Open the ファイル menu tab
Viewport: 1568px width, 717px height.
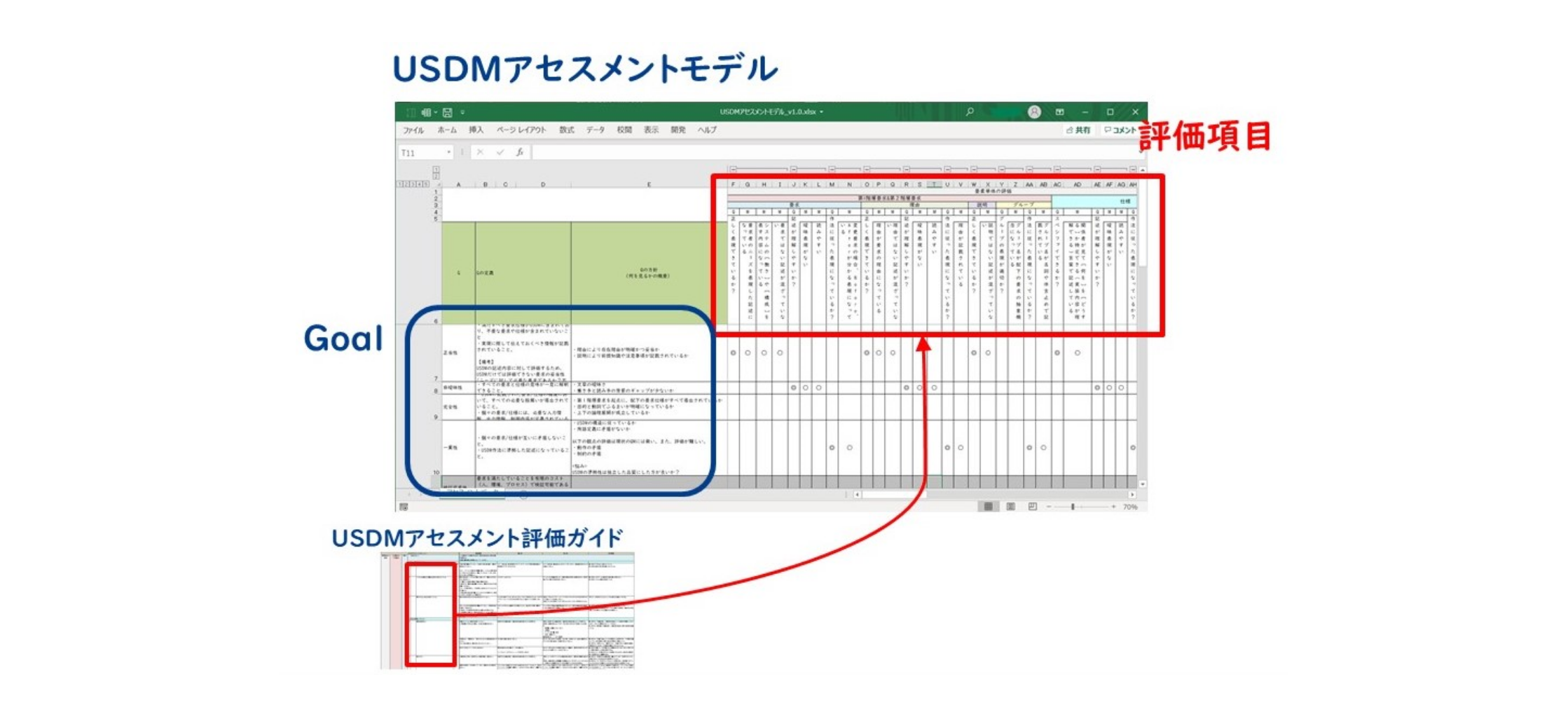tap(413, 130)
